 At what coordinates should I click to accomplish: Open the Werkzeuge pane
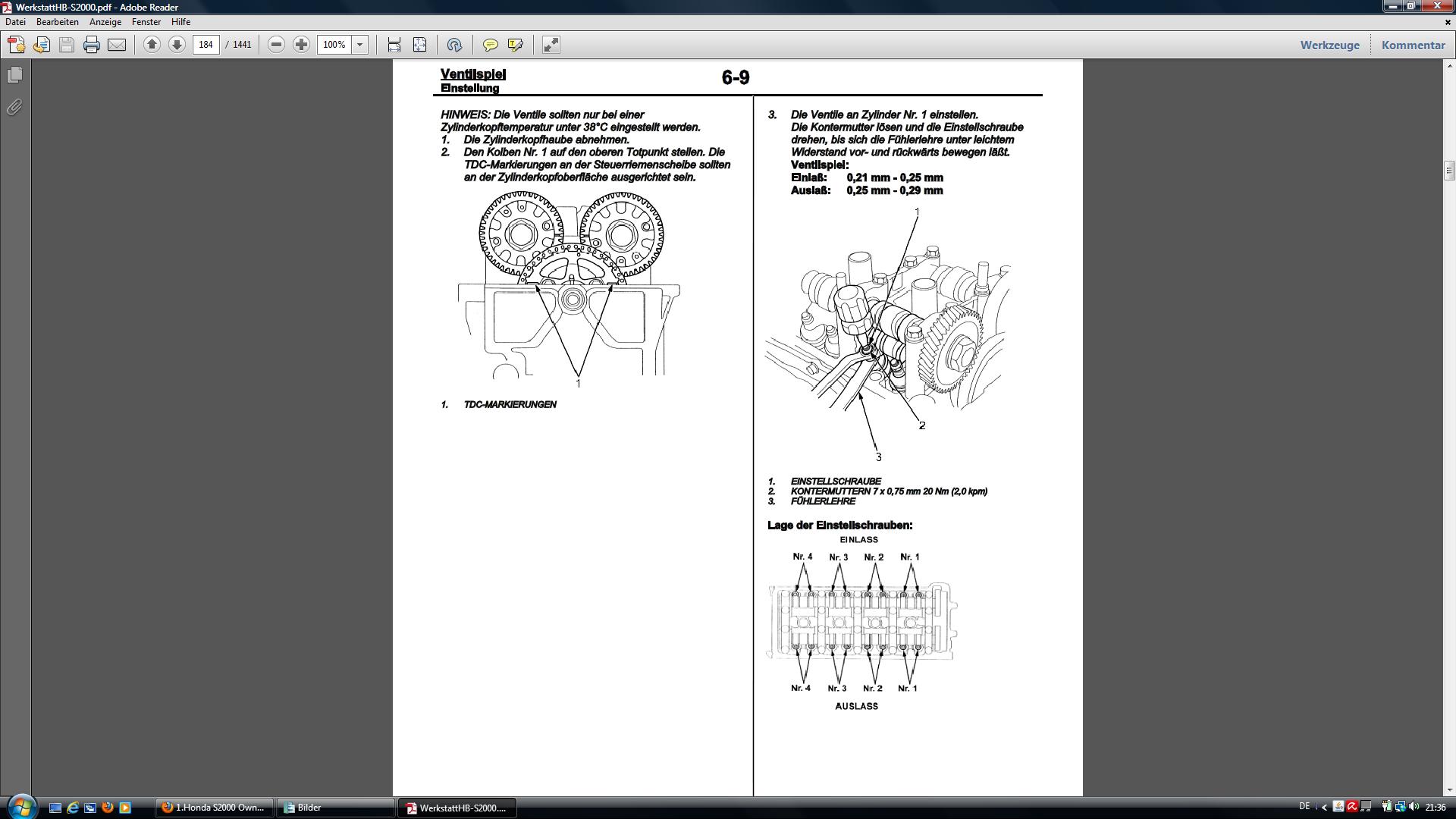click(x=1329, y=45)
